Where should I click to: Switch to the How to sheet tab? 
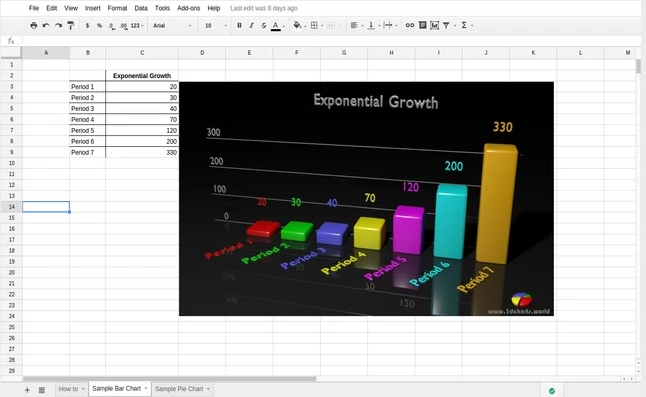tap(68, 389)
